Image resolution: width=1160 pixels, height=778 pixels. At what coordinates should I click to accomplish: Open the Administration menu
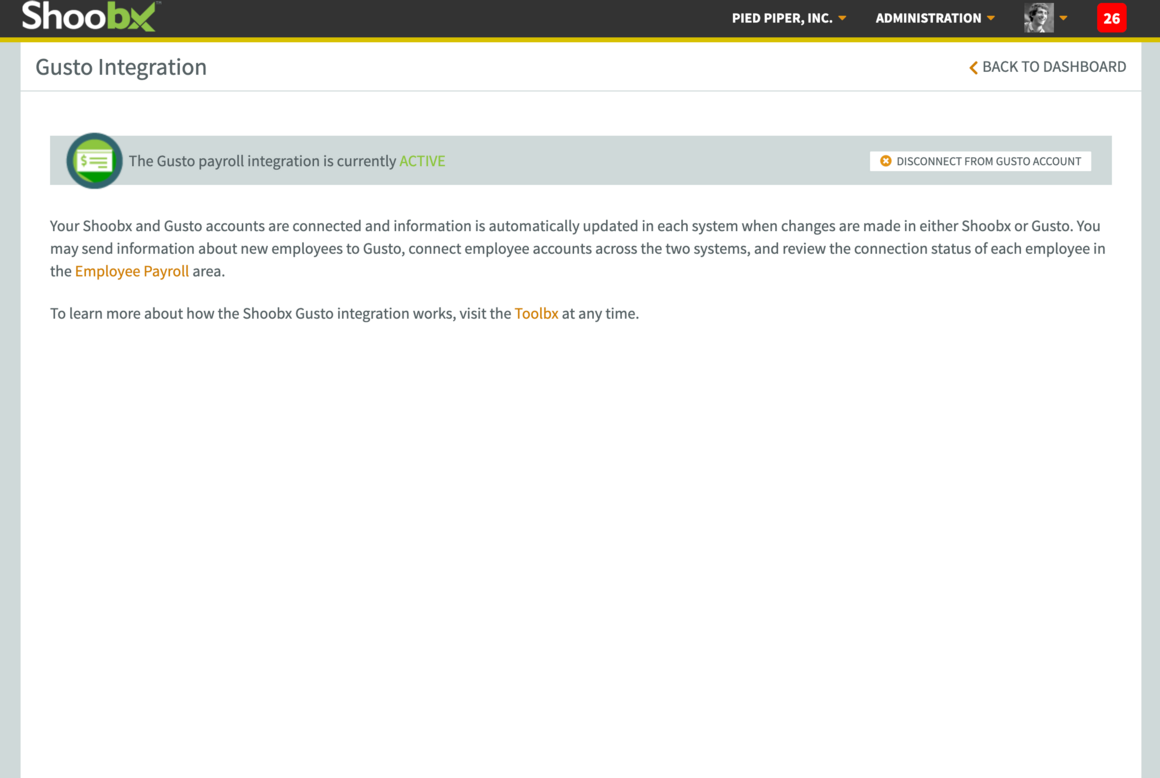coord(935,18)
